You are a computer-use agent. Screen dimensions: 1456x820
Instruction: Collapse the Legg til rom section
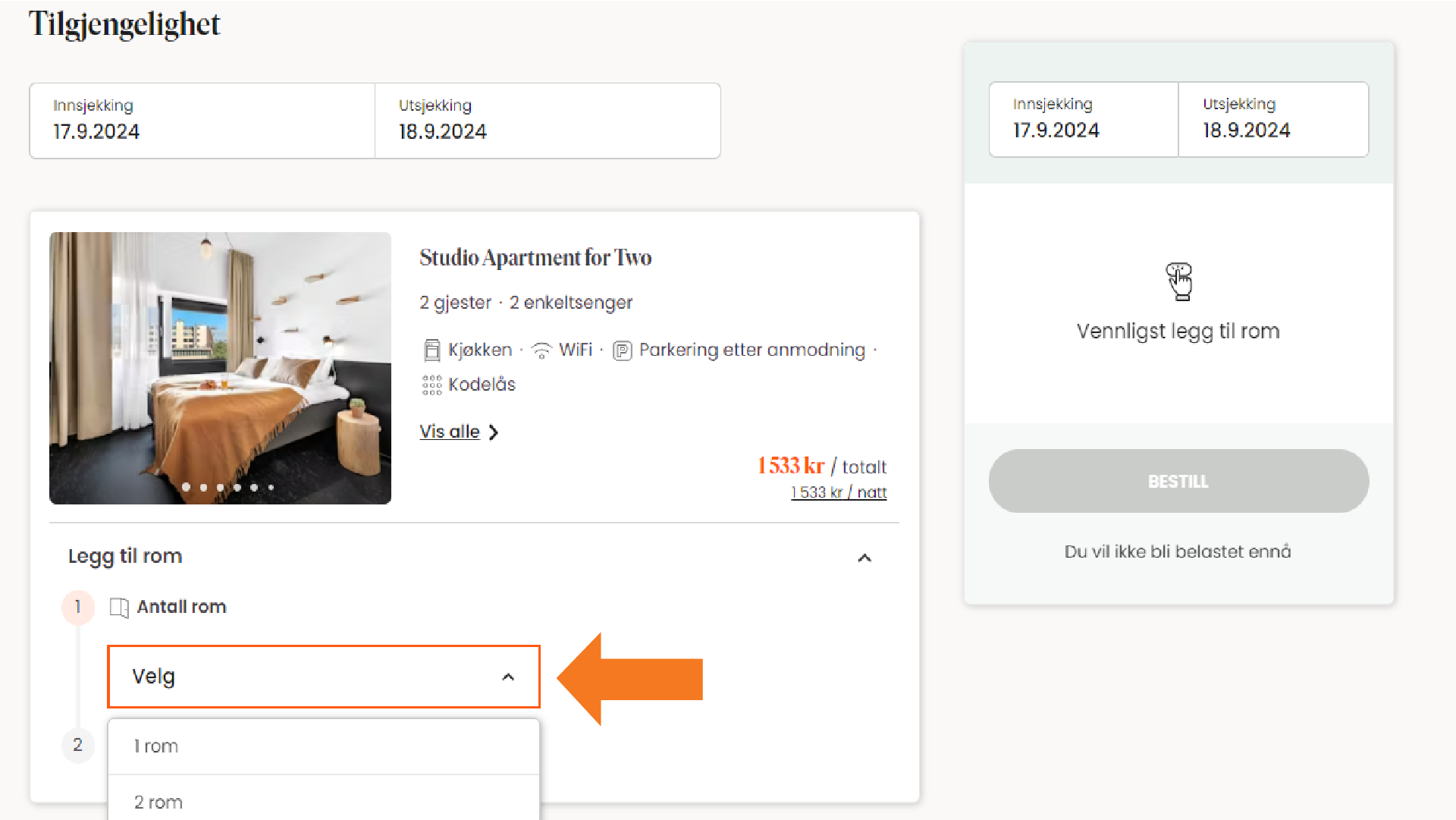point(864,558)
